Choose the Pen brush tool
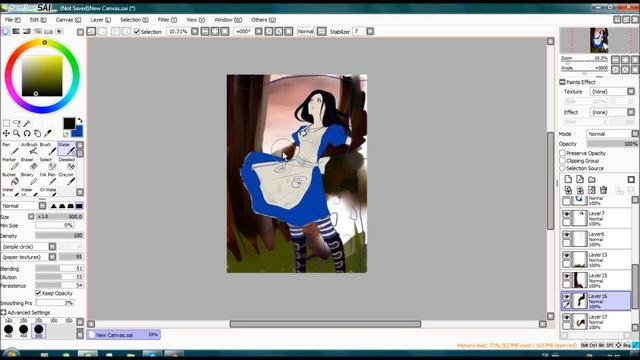This screenshot has width=640, height=360. 10,149
